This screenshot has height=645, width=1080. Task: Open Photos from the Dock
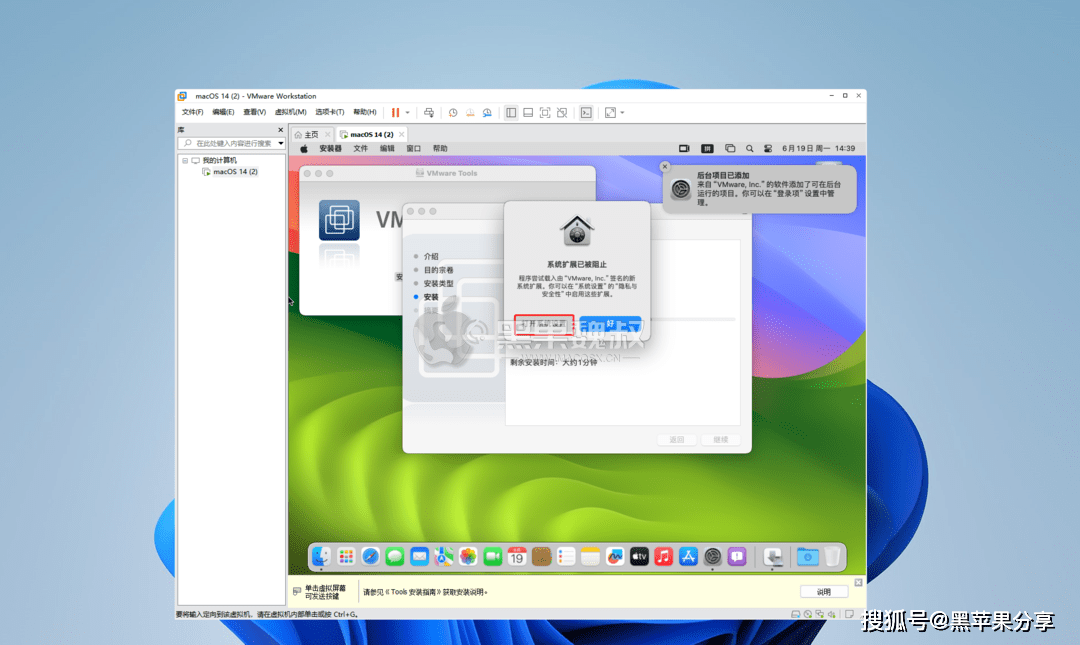468,556
